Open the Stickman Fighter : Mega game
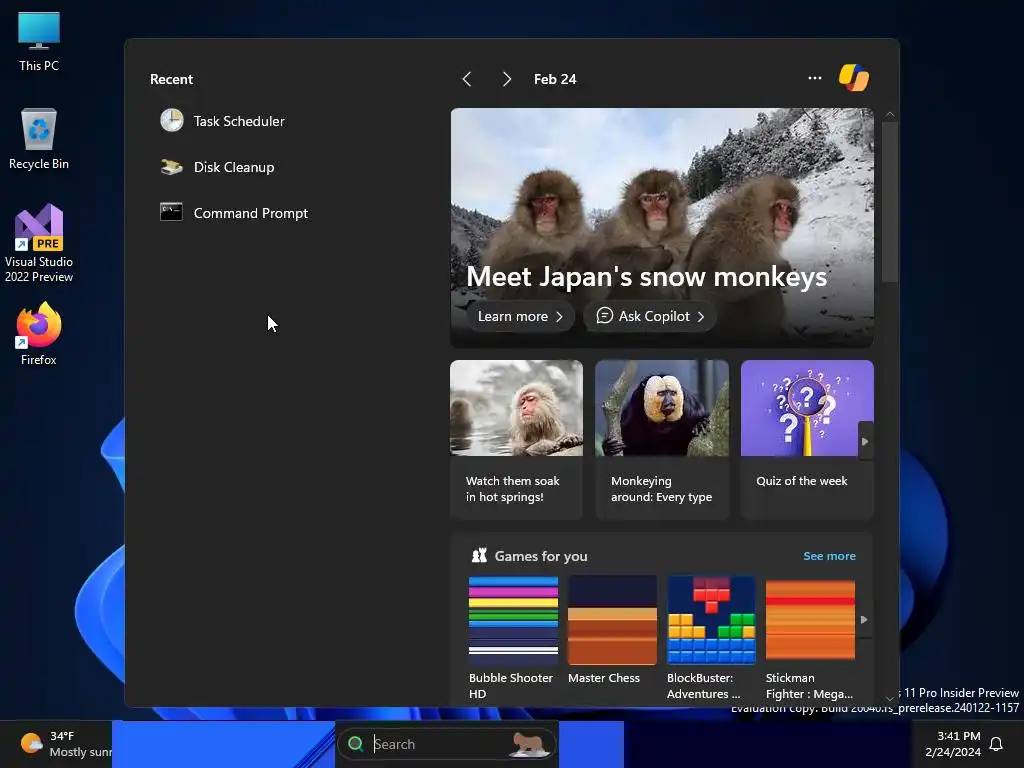Viewport: 1024px width, 768px height. pos(810,638)
